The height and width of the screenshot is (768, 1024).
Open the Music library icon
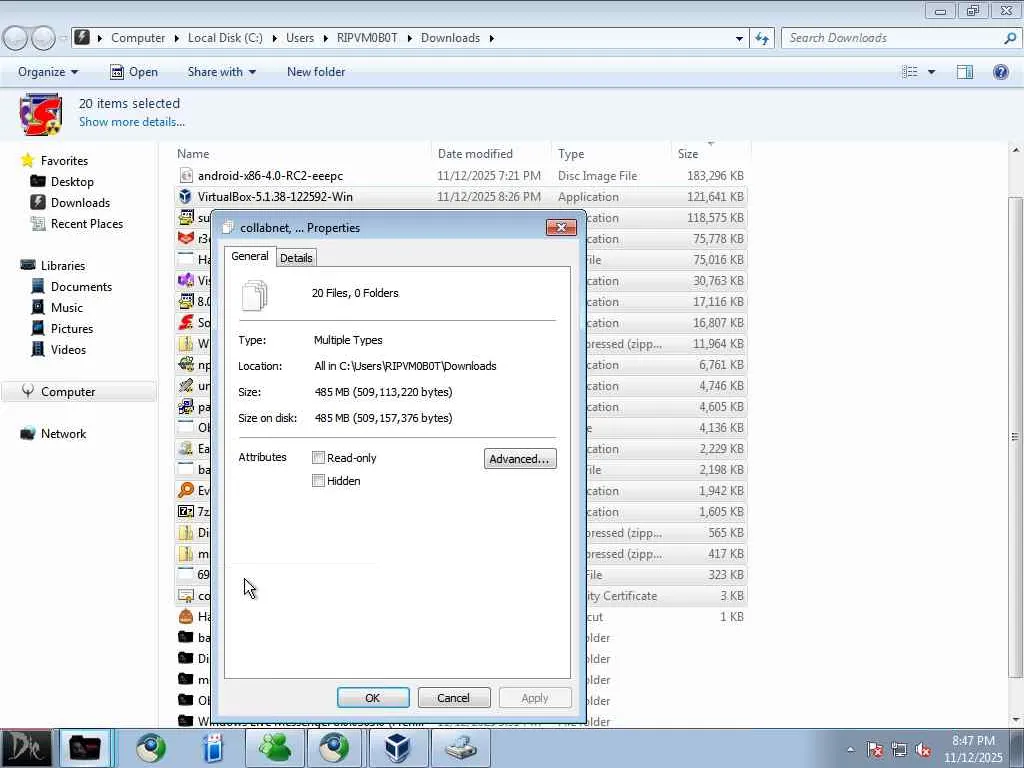[38, 307]
